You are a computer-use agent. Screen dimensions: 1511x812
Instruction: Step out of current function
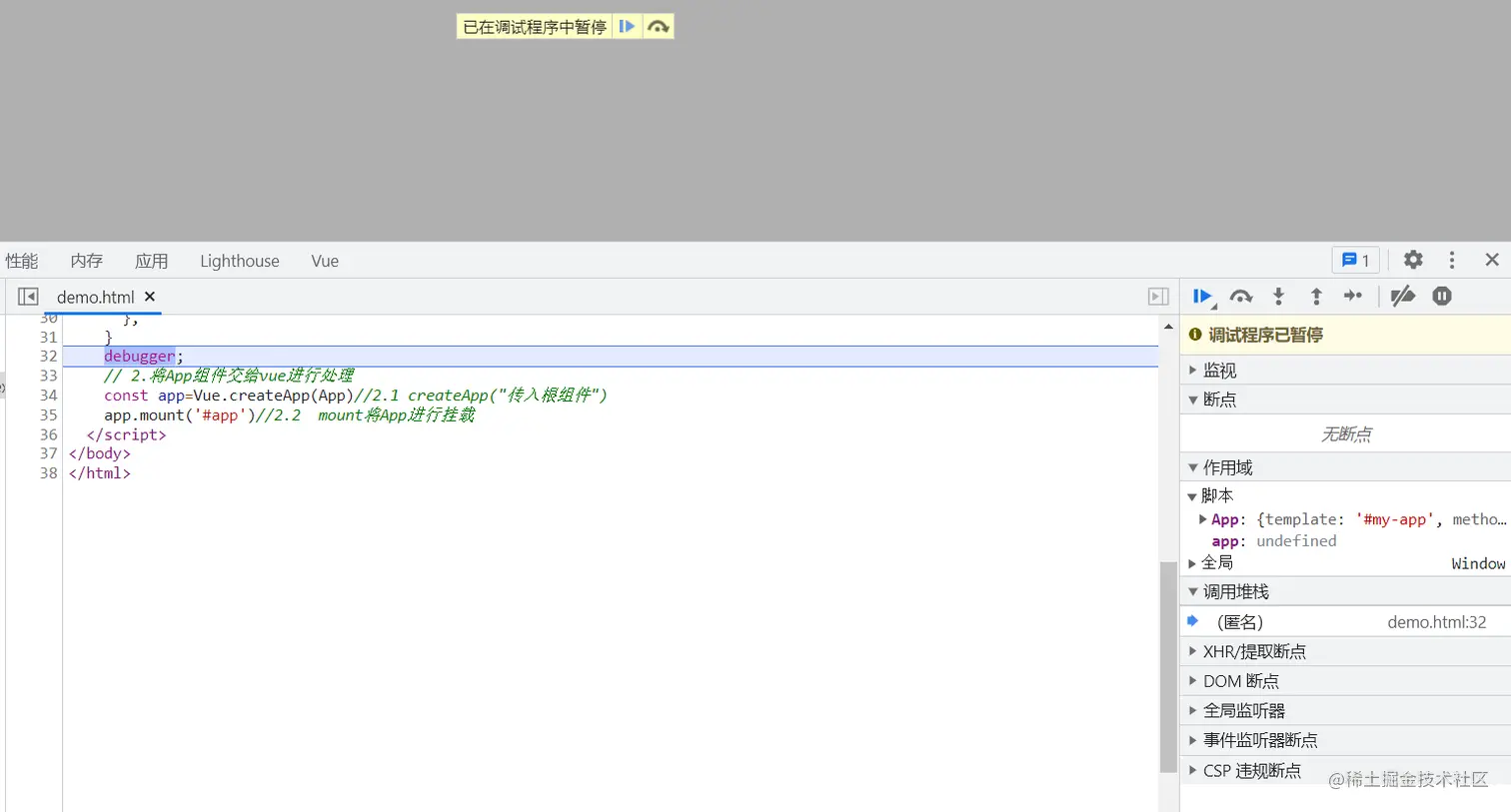coord(1316,297)
